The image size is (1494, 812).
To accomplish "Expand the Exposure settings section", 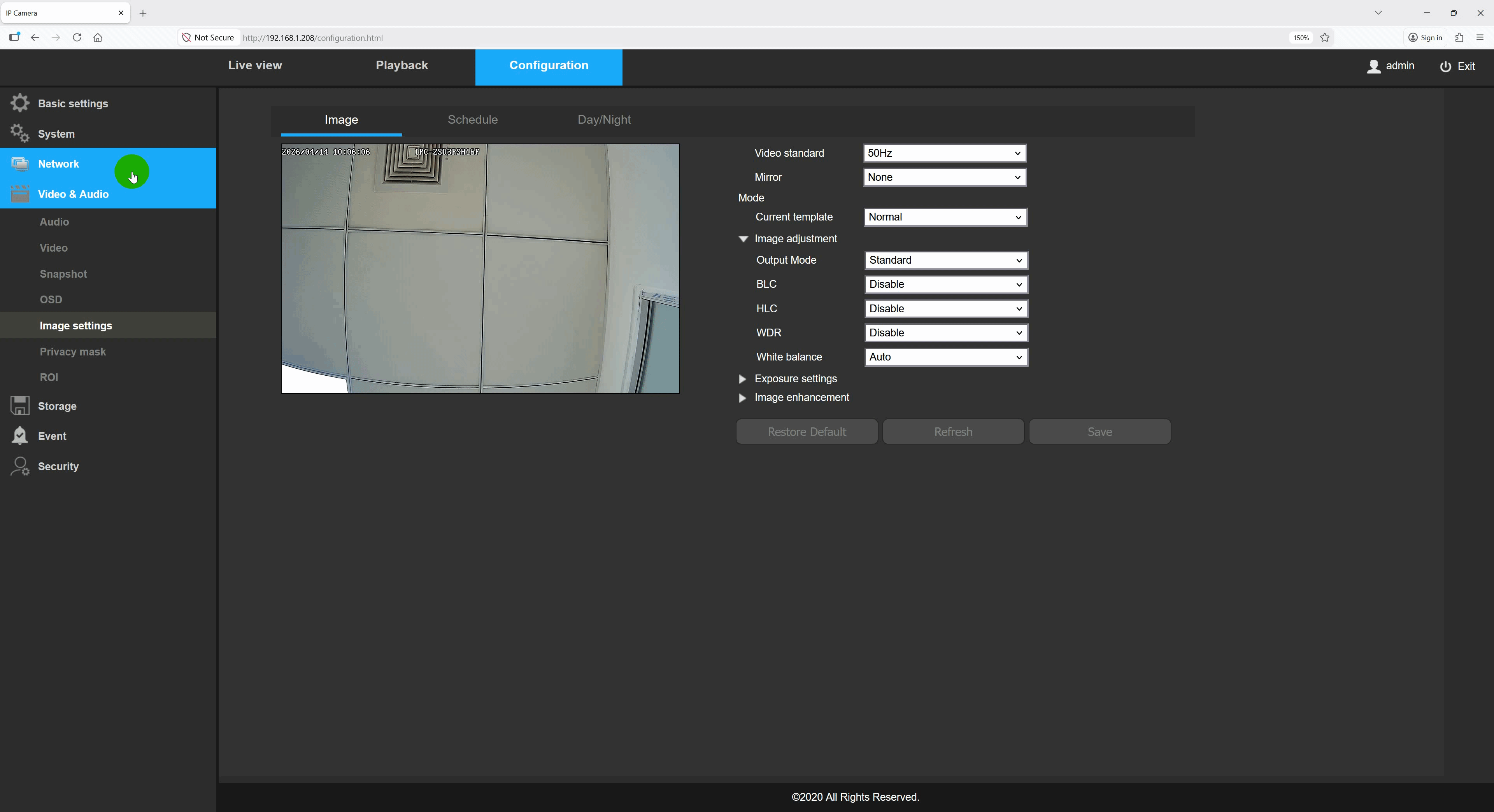I will (x=742, y=379).
